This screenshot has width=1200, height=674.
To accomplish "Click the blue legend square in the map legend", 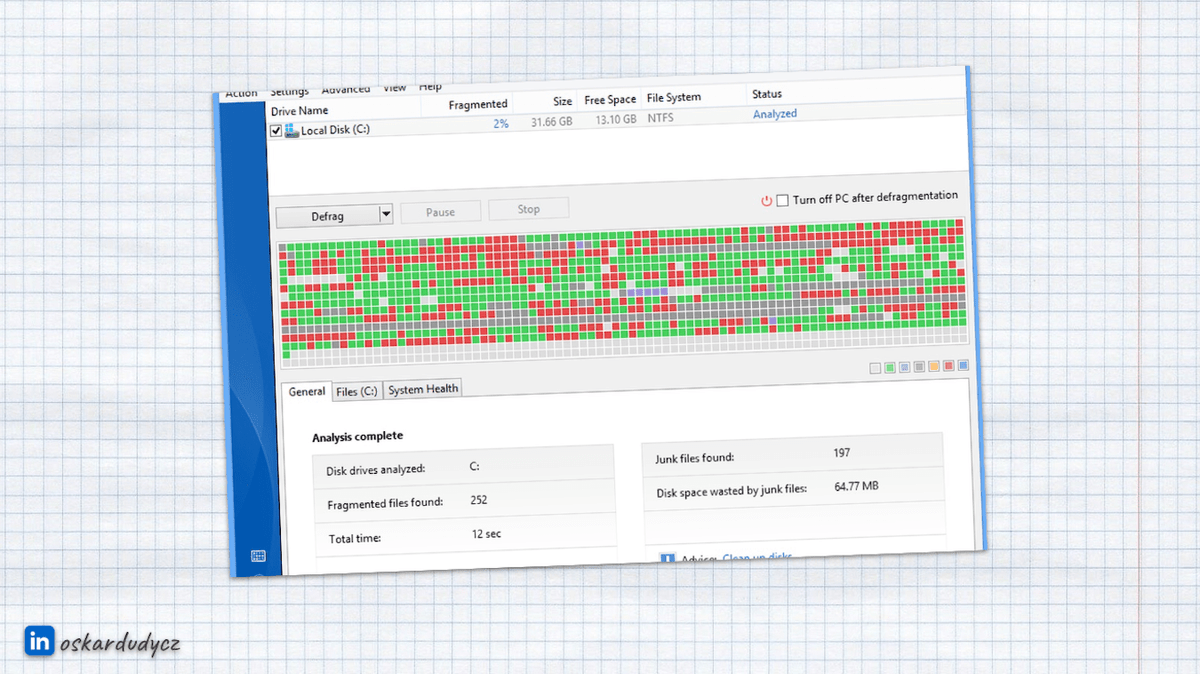I will [x=962, y=366].
